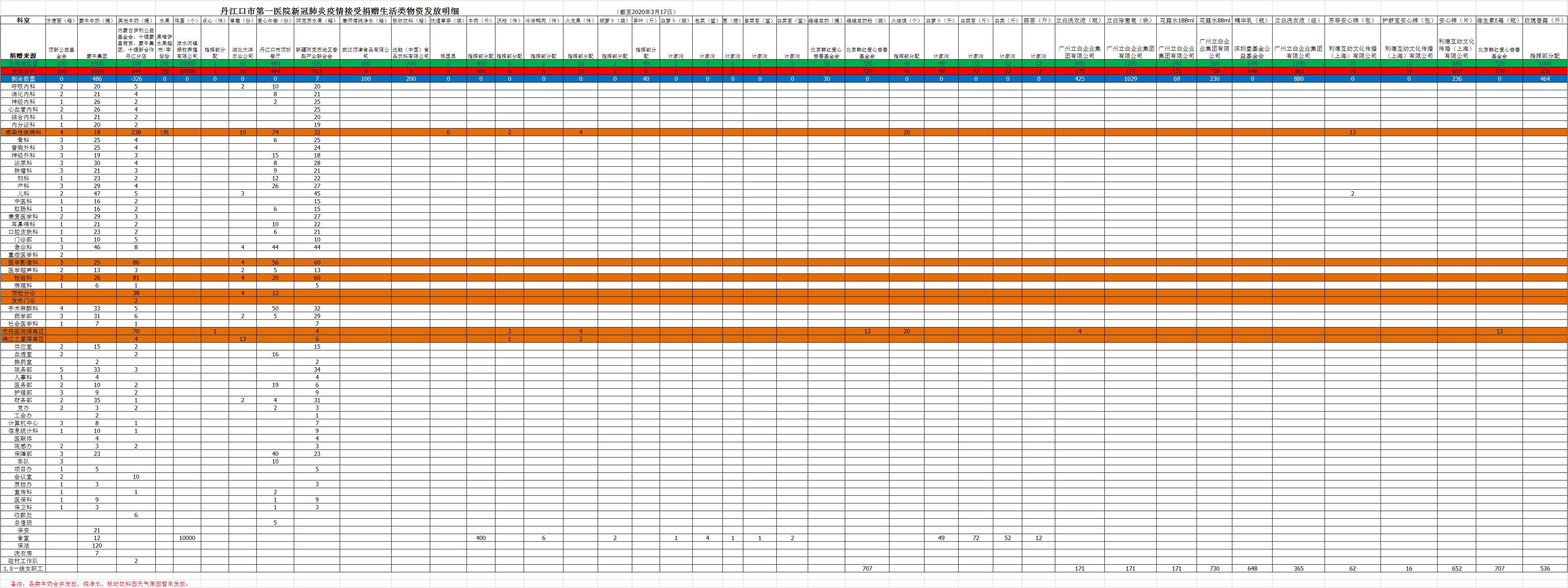The image size is (1568, 588).
Task: Select the orange 感染性疾病科 row label
Action: coord(23,132)
